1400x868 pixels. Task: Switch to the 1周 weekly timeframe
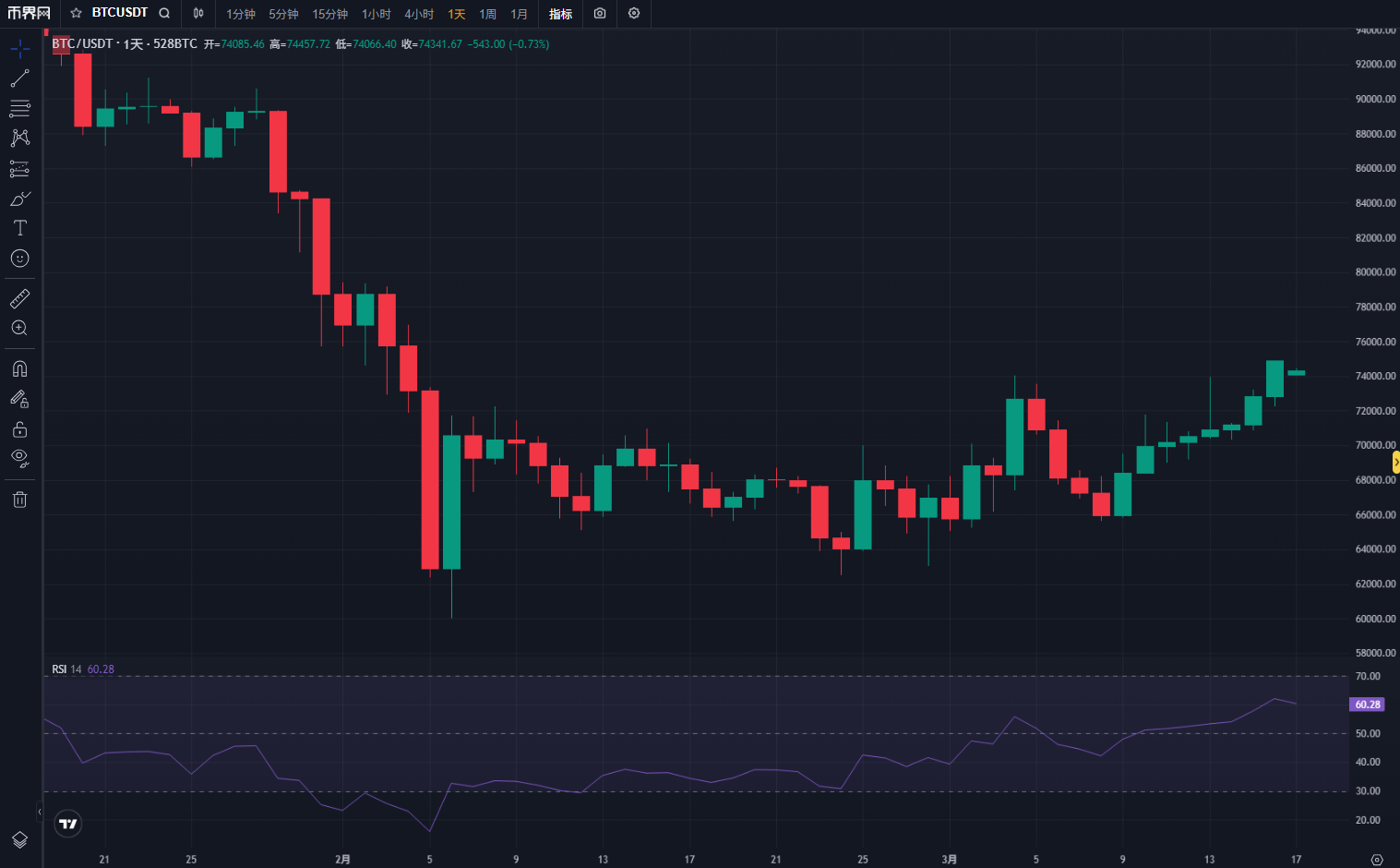pos(488,14)
